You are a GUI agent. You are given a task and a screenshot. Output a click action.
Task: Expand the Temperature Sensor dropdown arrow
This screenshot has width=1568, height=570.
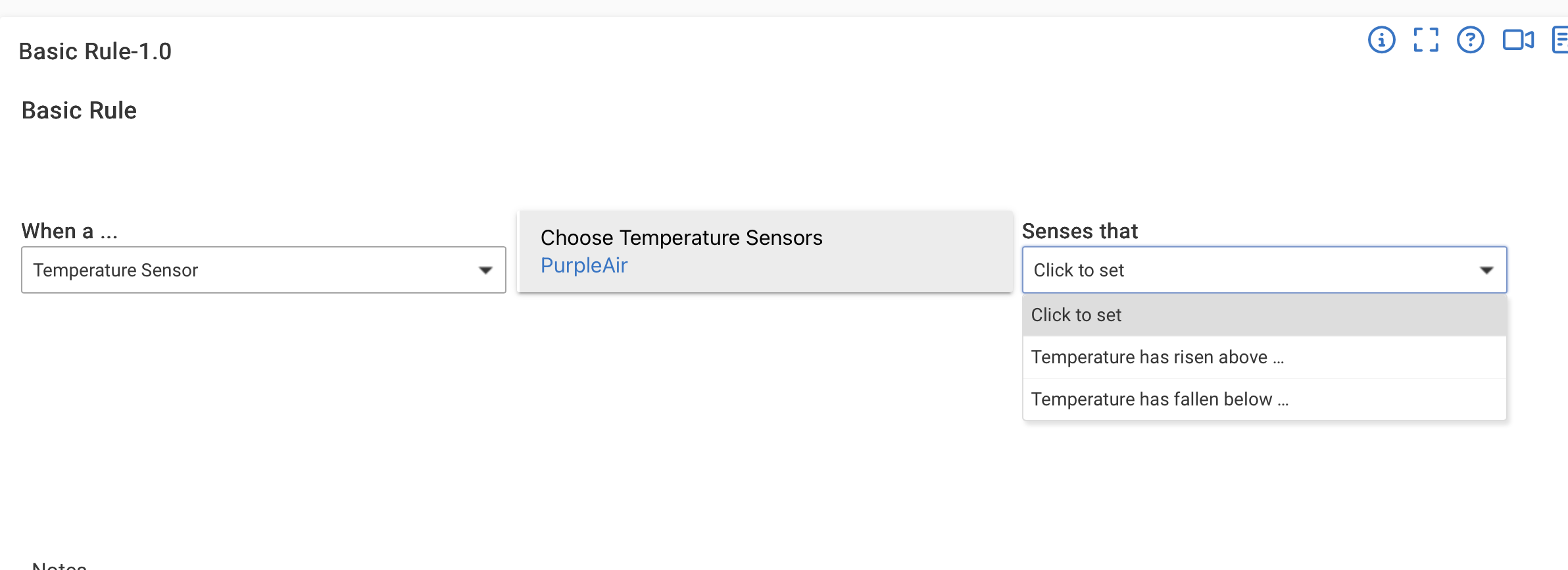tap(485, 271)
